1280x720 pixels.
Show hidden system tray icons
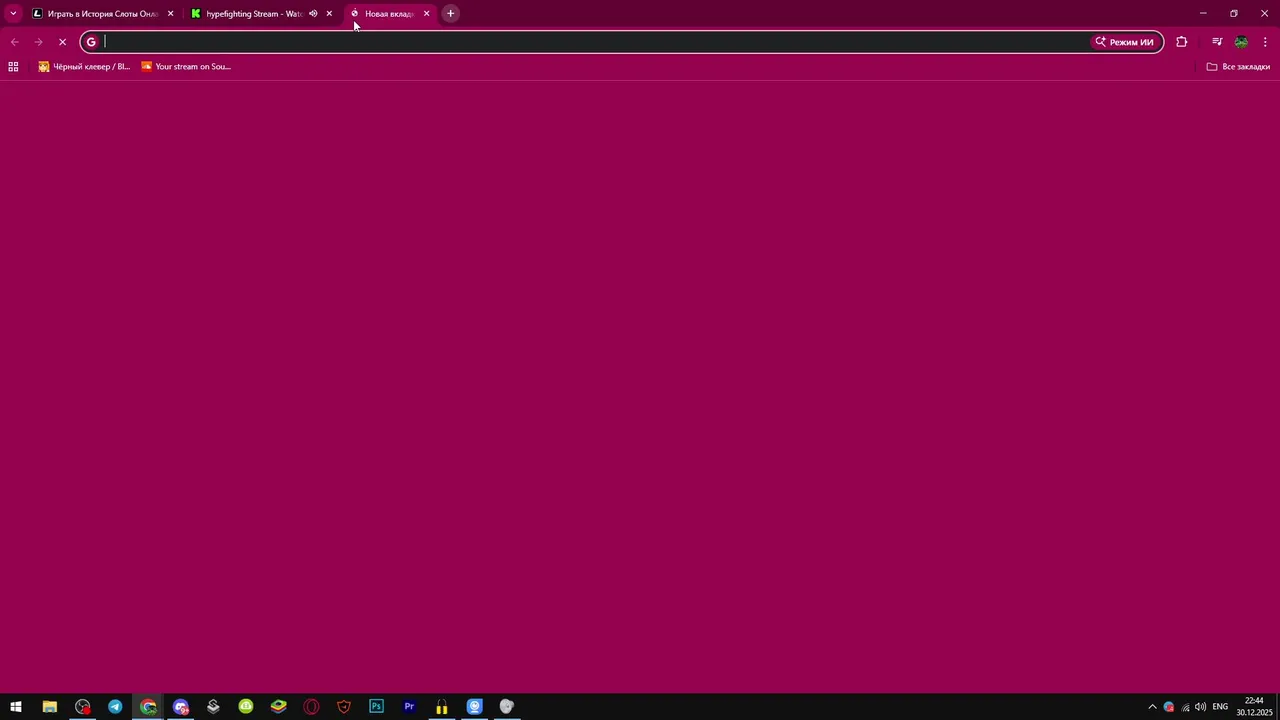pos(1152,707)
